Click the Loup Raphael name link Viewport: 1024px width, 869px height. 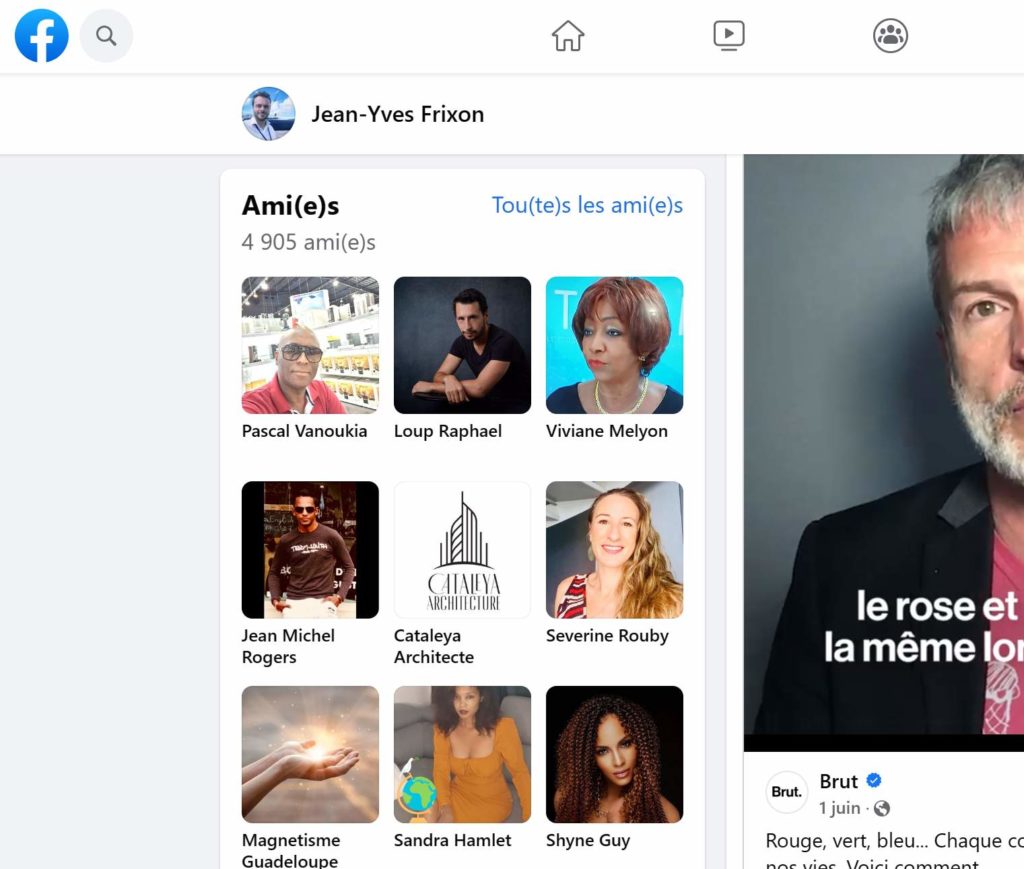[x=448, y=431]
